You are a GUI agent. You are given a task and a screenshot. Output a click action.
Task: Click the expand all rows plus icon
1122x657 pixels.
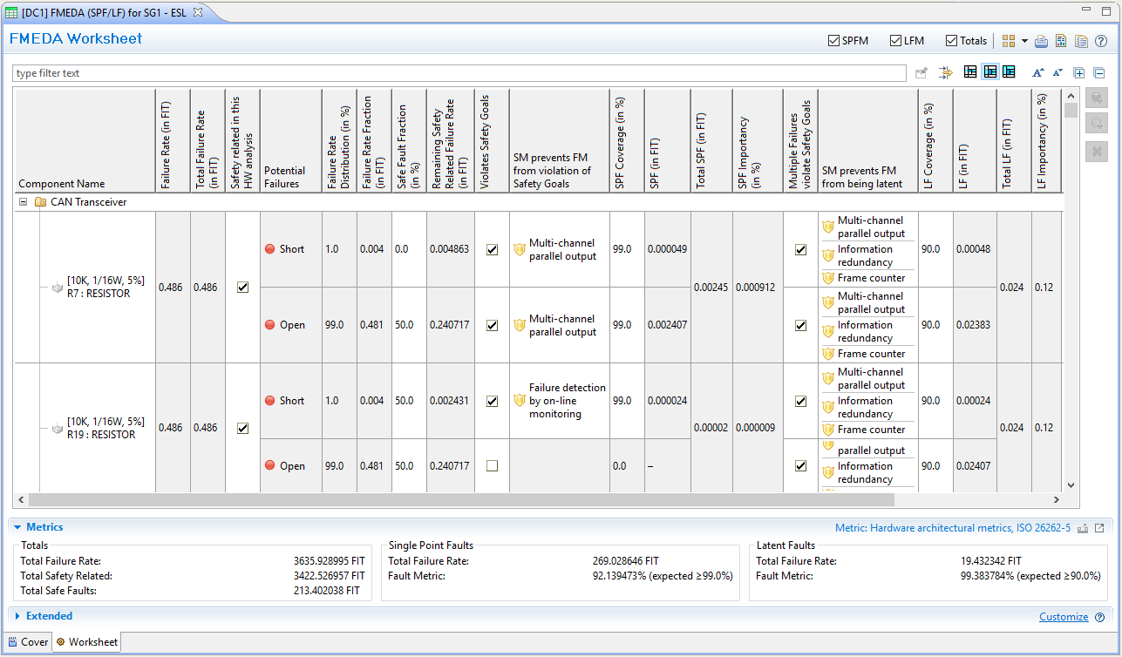point(1079,73)
